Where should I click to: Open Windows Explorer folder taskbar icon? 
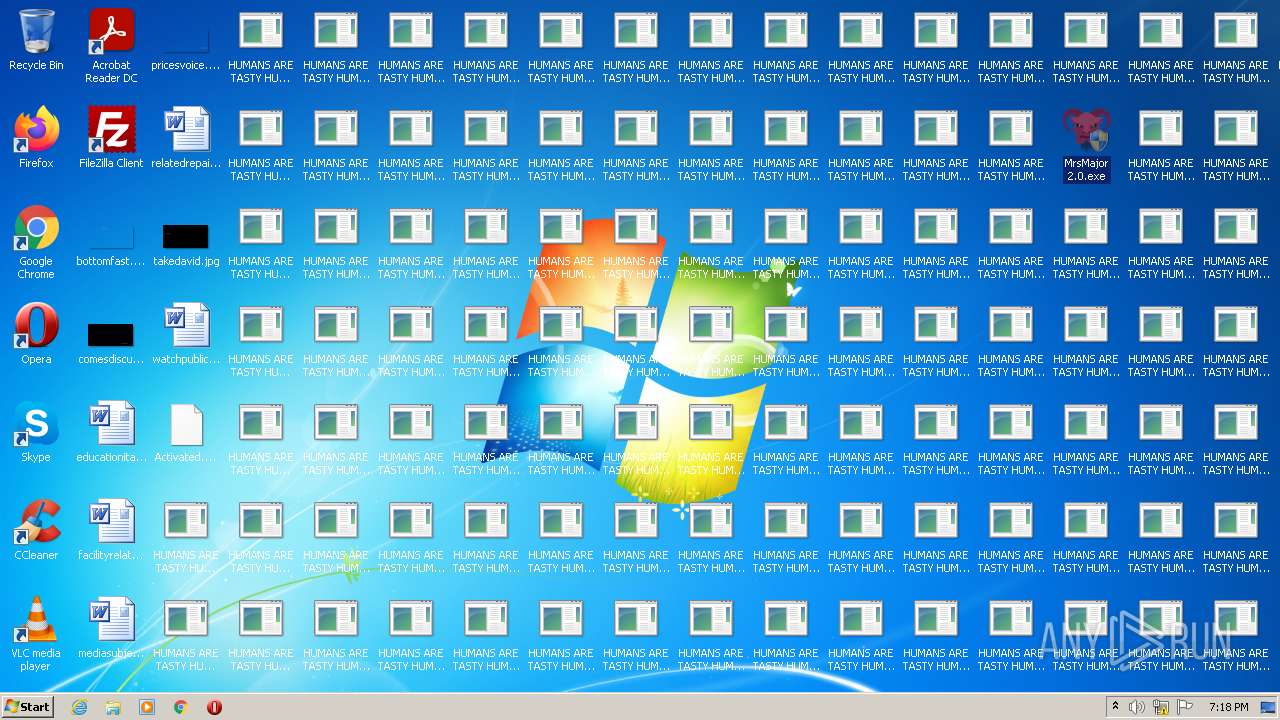tap(113, 707)
